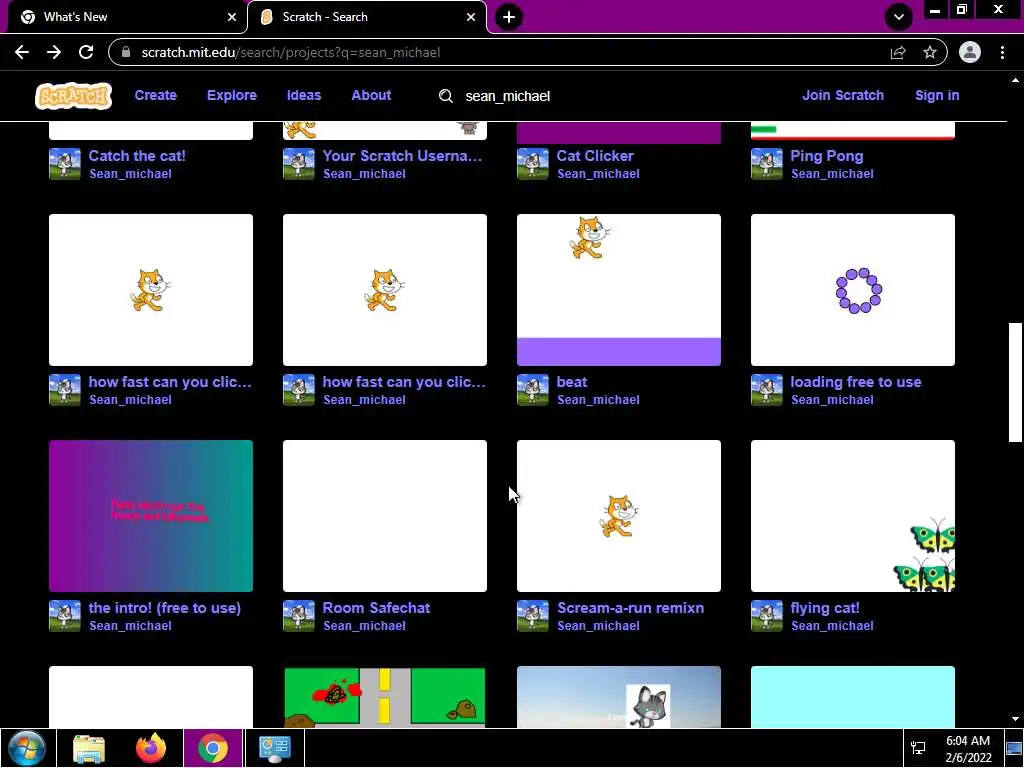Open the beat project title link
Screen dimensions: 1024x768
pos(571,382)
